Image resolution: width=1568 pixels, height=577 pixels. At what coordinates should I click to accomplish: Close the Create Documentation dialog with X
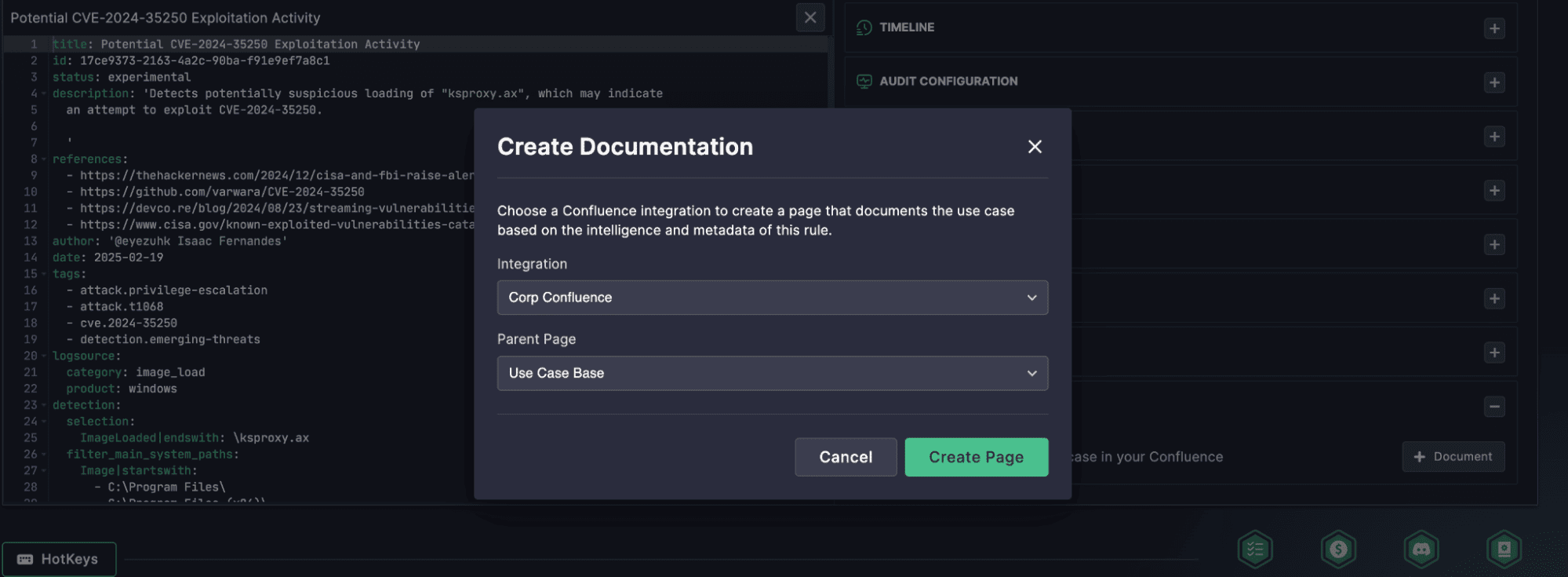click(x=1035, y=147)
